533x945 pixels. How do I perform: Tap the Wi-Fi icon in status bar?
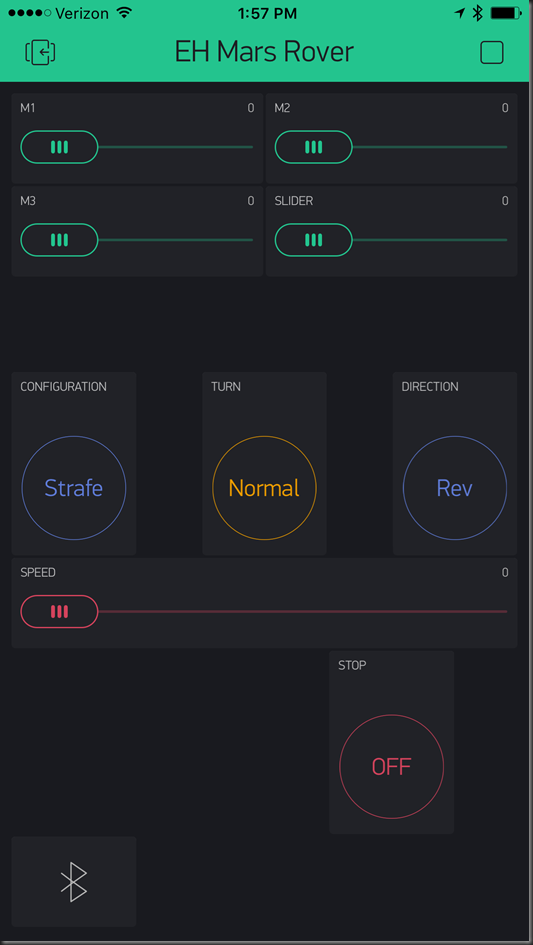124,13
